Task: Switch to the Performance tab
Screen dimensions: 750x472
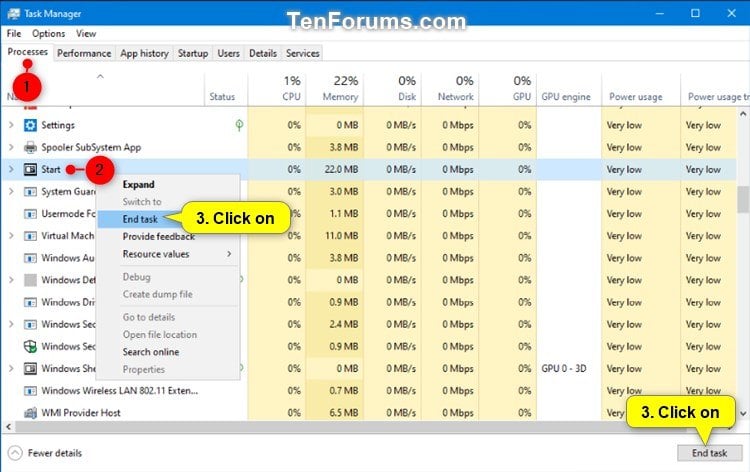Action: [x=84, y=53]
